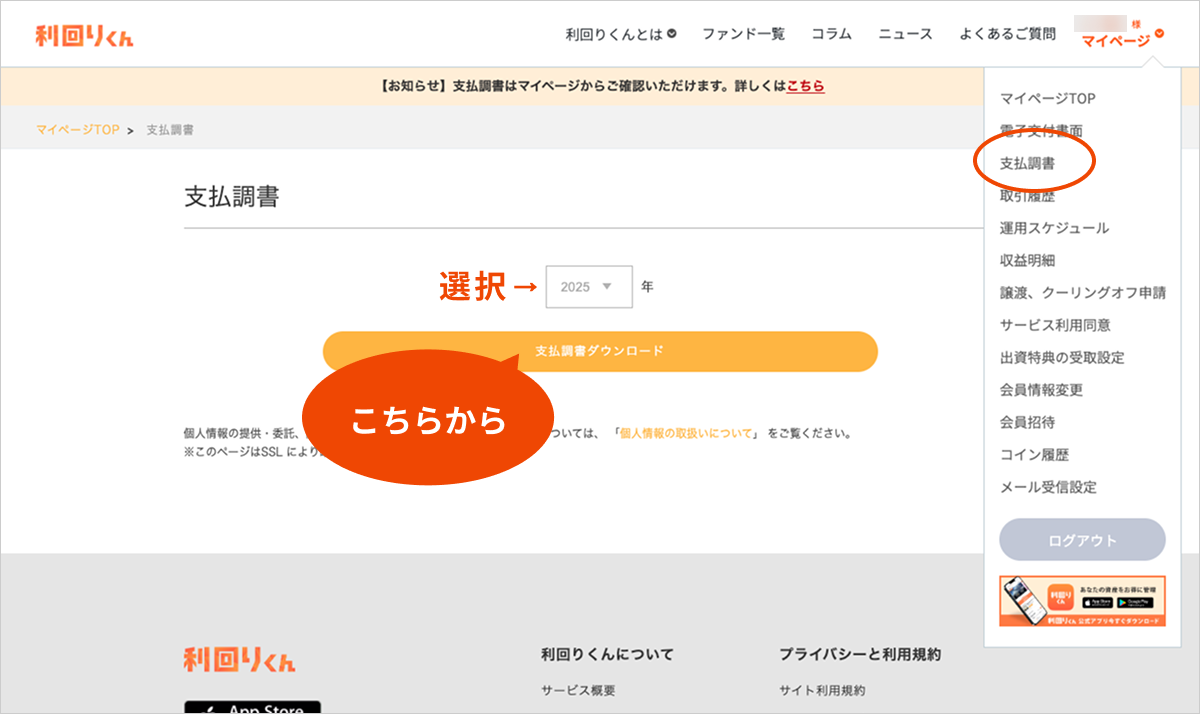Click the ログアウト button
The image size is (1200, 714).
point(1082,540)
